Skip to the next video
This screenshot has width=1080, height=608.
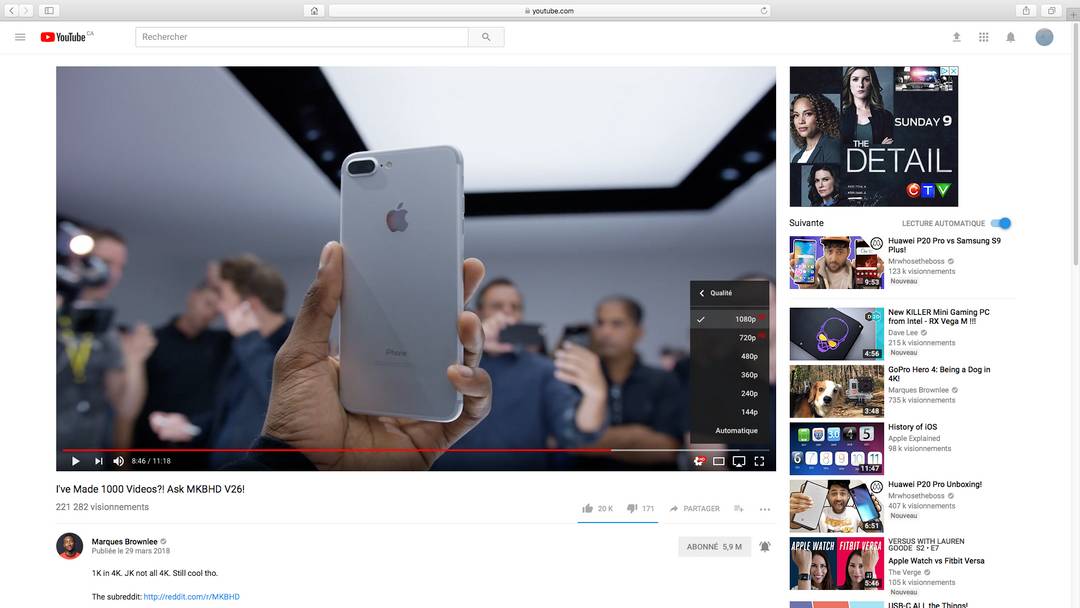(x=98, y=461)
